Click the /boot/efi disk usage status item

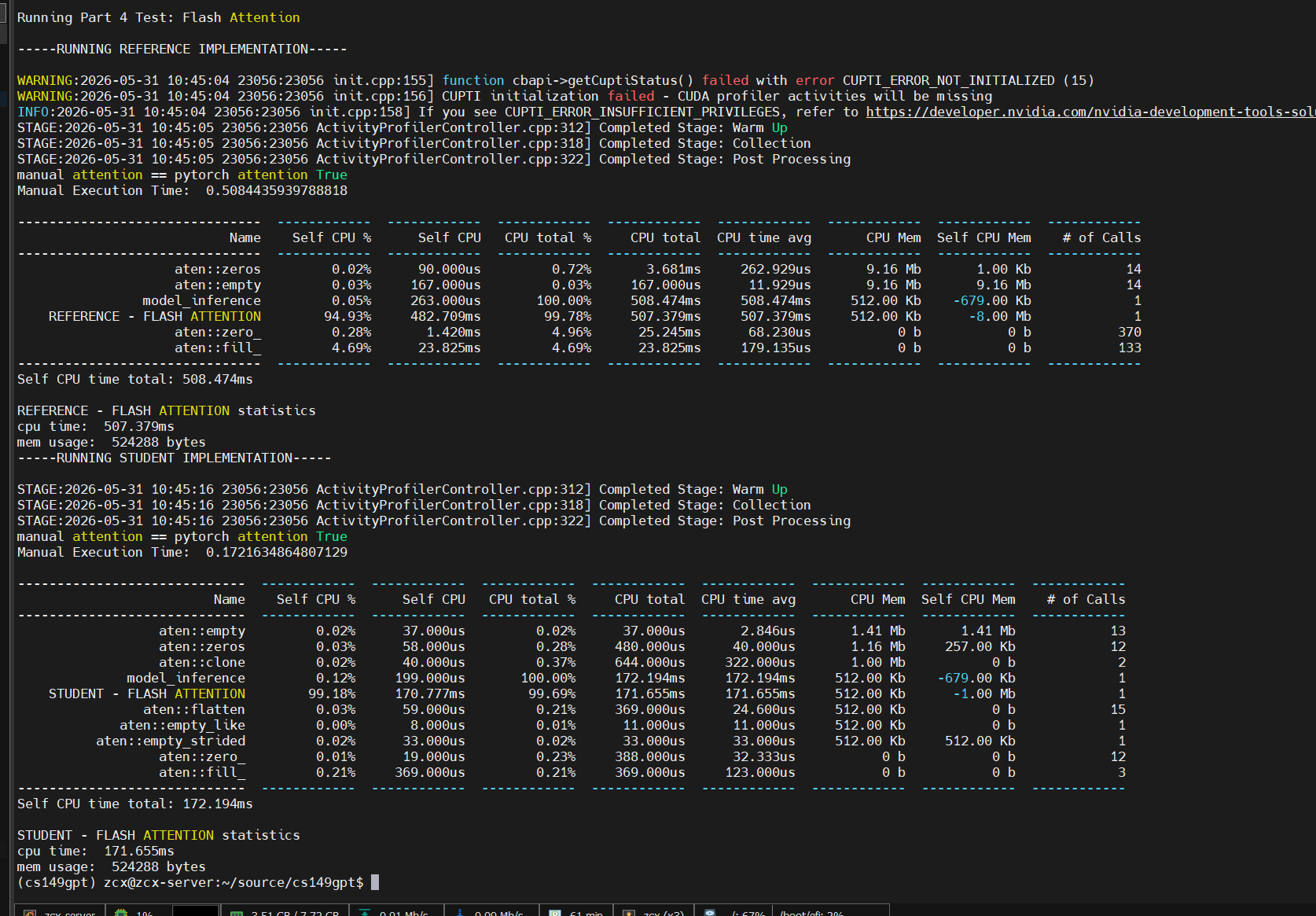pyautogui.click(x=812, y=914)
